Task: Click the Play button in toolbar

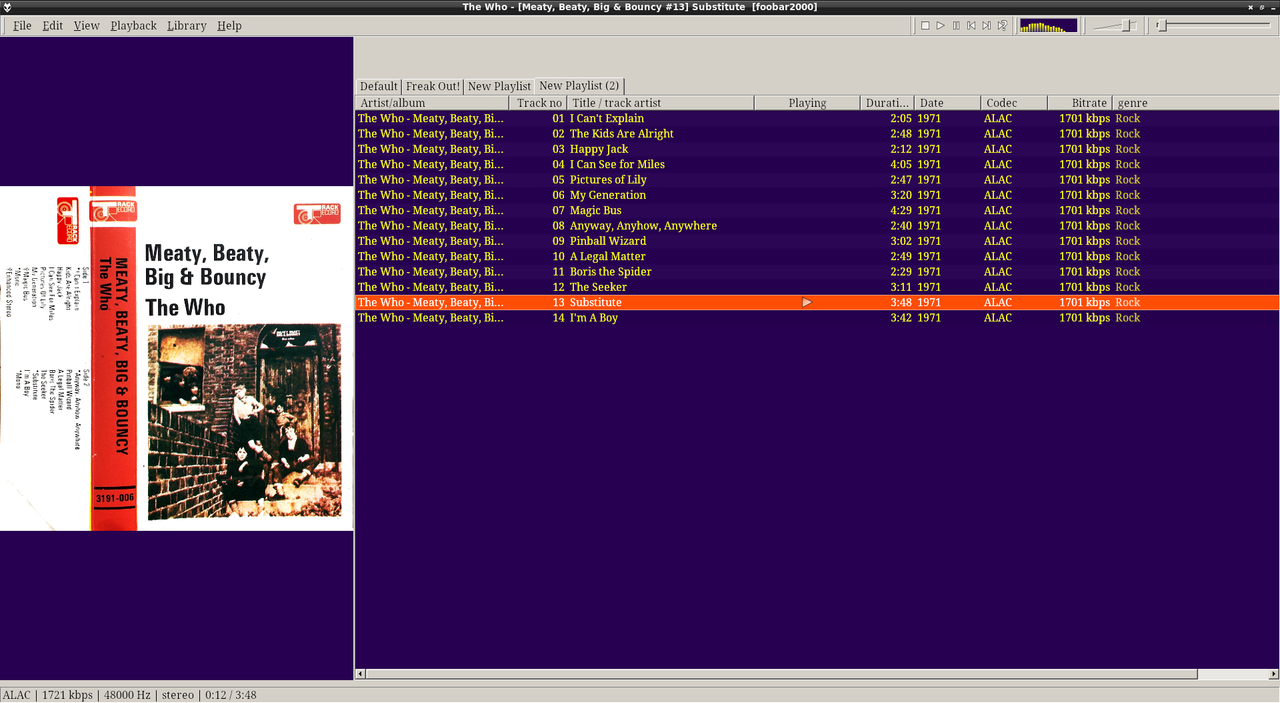Action: [x=940, y=25]
